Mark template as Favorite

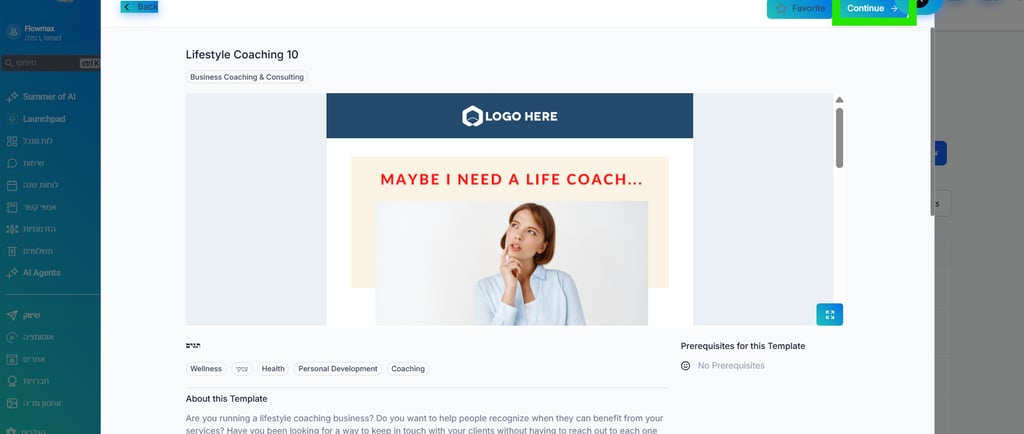click(800, 8)
